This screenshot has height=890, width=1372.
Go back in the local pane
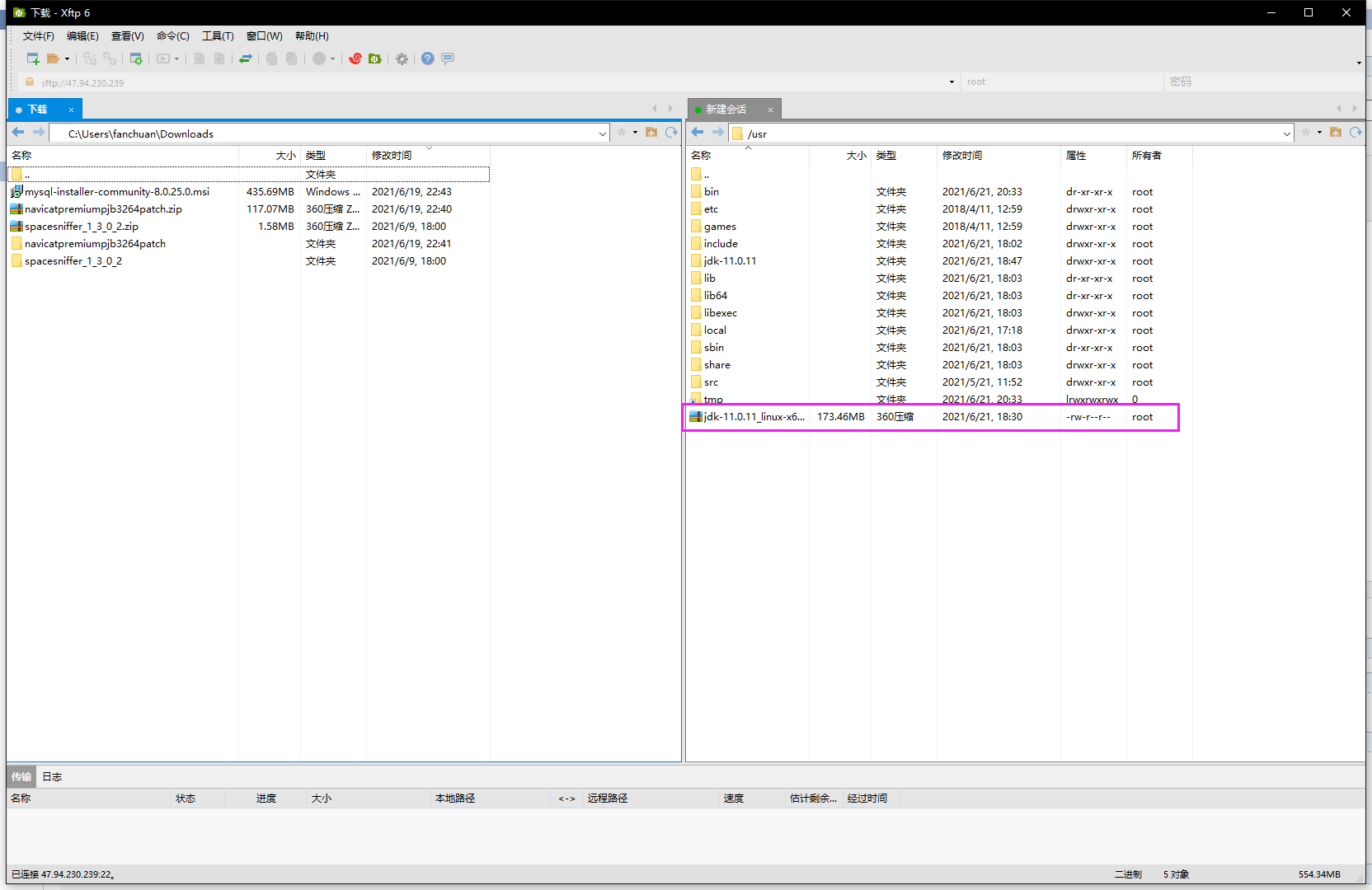tap(18, 133)
